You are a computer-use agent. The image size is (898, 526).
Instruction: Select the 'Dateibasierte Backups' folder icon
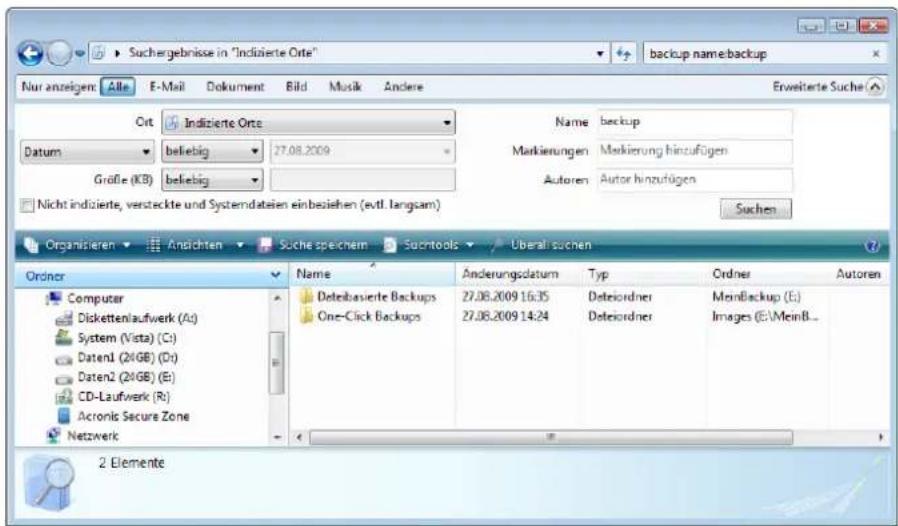point(307,296)
